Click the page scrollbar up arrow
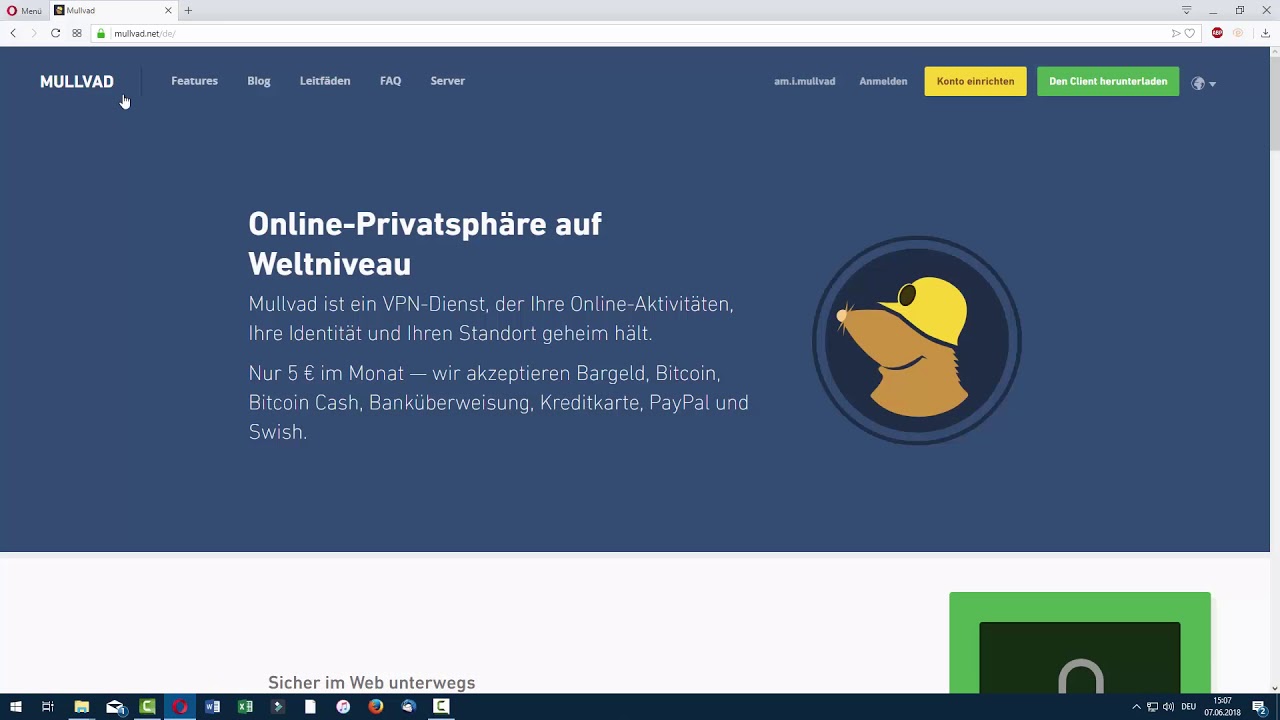This screenshot has width=1280, height=720. coord(1275,52)
